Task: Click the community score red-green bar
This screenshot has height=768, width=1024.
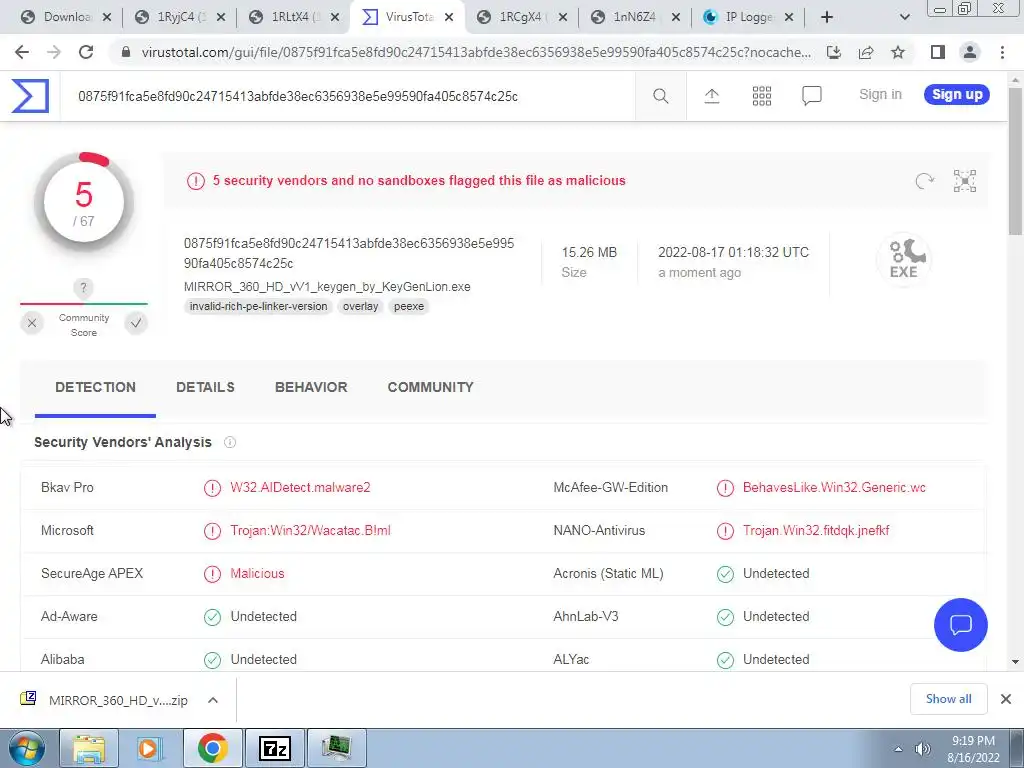Action: [x=84, y=304]
